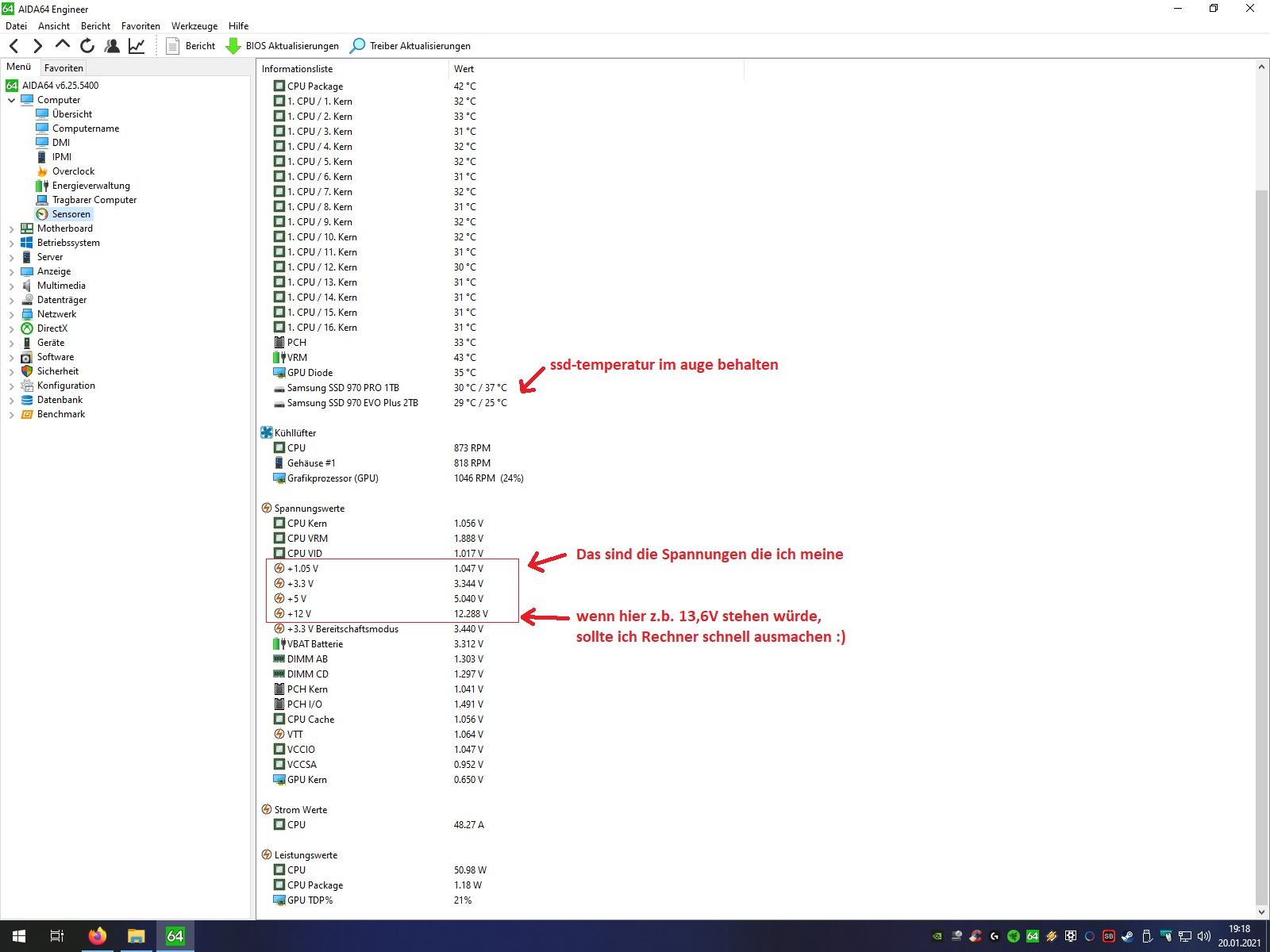Screen dimensions: 1270x952
Task: Open the Favoriten menu
Action: point(140,25)
